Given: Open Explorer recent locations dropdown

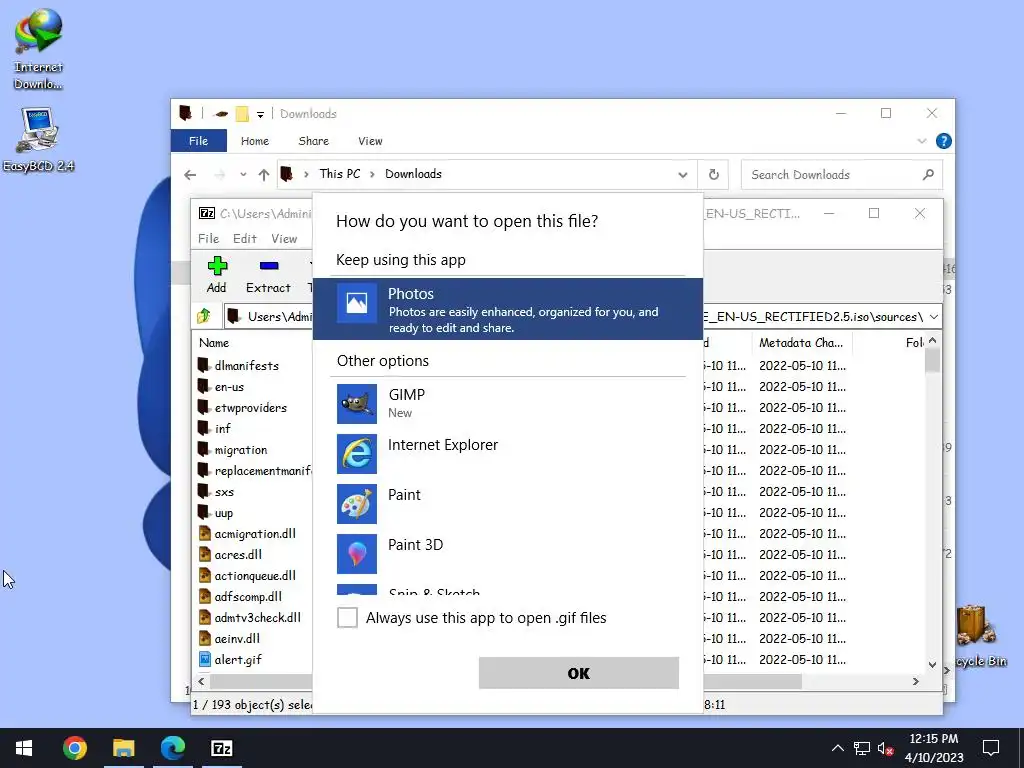Looking at the screenshot, I should 243,174.
